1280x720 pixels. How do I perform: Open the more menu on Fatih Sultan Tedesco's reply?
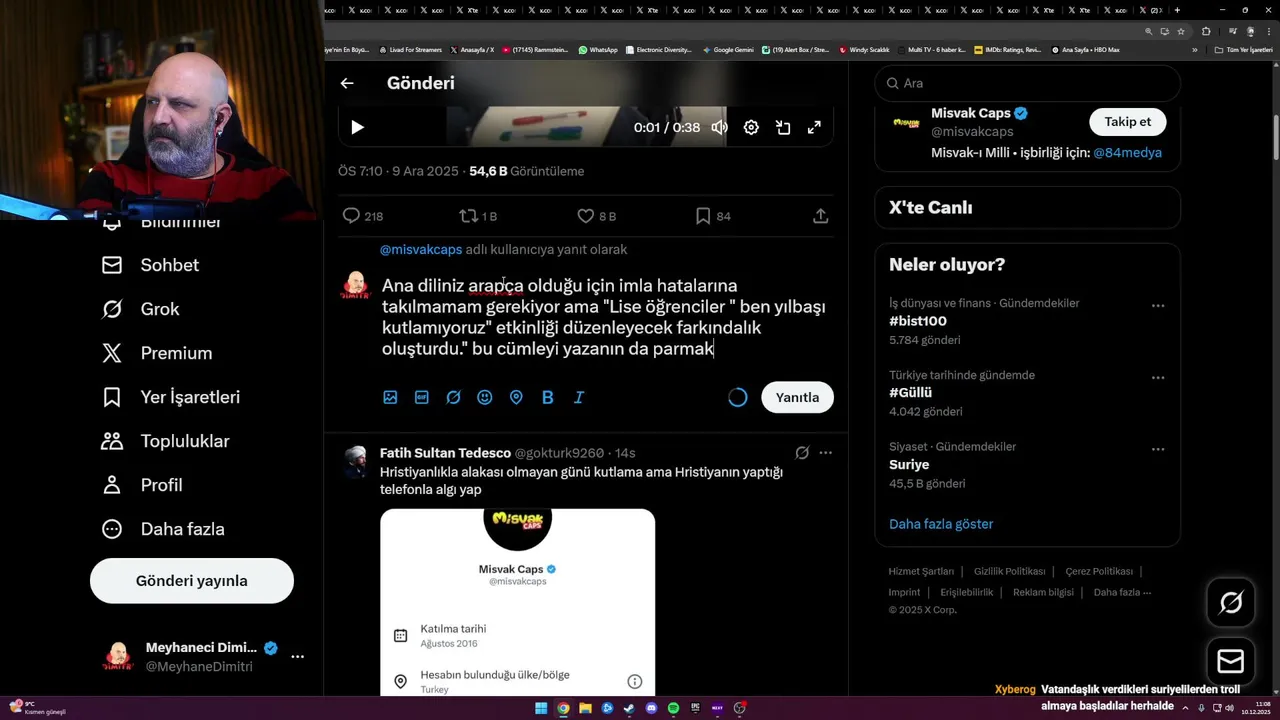825,453
